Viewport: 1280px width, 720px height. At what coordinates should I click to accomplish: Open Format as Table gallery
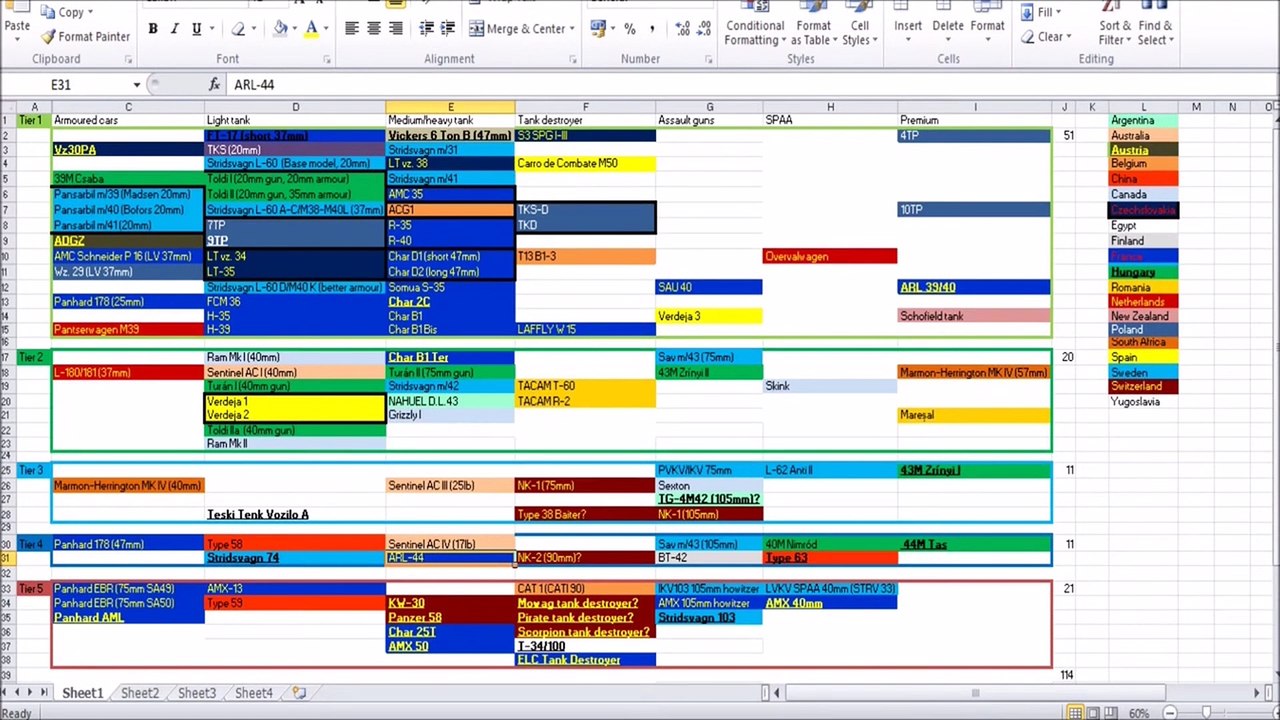click(x=813, y=24)
